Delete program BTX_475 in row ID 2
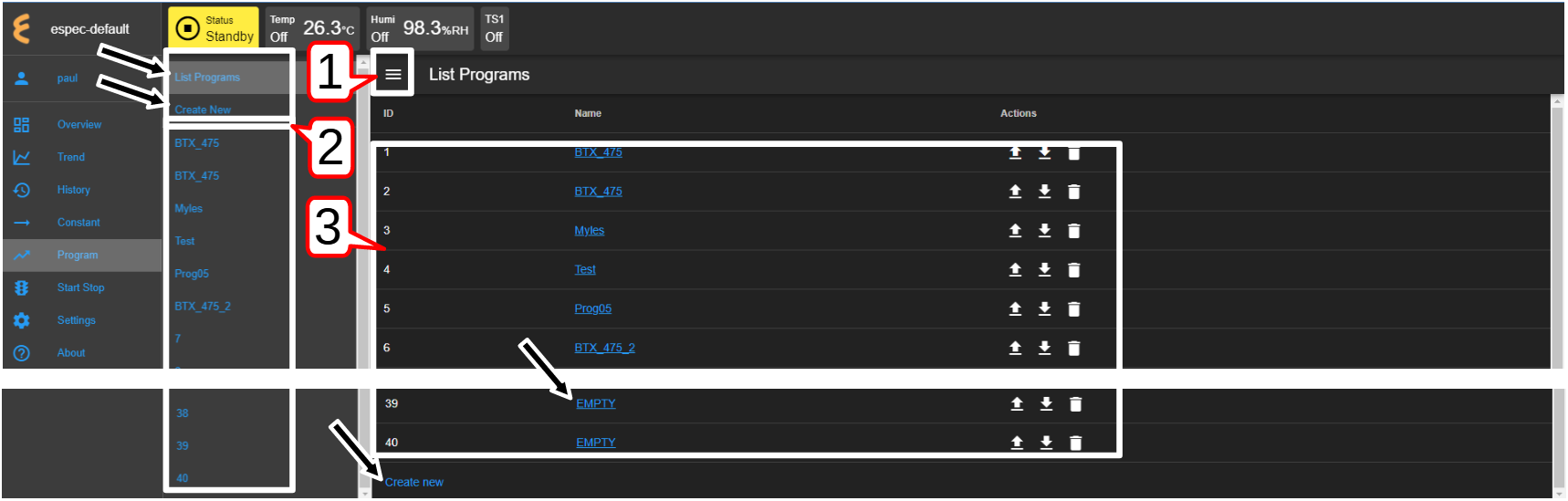The width and height of the screenshot is (1568, 501). pos(1074,192)
